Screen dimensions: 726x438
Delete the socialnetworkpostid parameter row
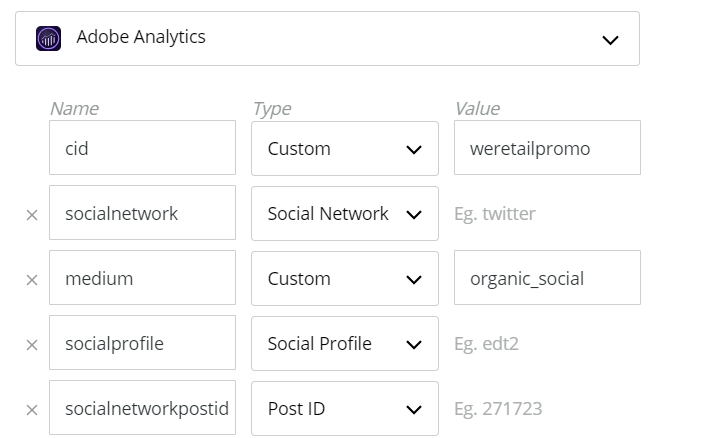click(x=31, y=410)
